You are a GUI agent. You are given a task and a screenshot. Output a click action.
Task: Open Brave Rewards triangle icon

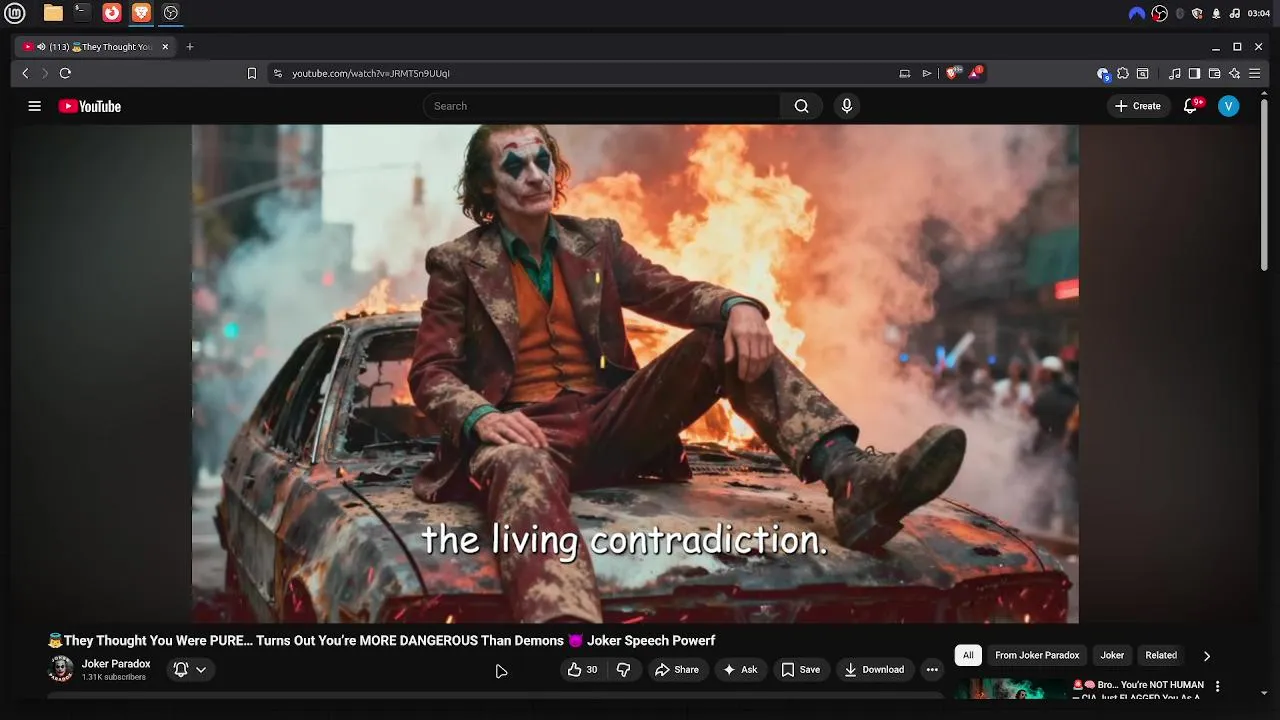coord(975,73)
